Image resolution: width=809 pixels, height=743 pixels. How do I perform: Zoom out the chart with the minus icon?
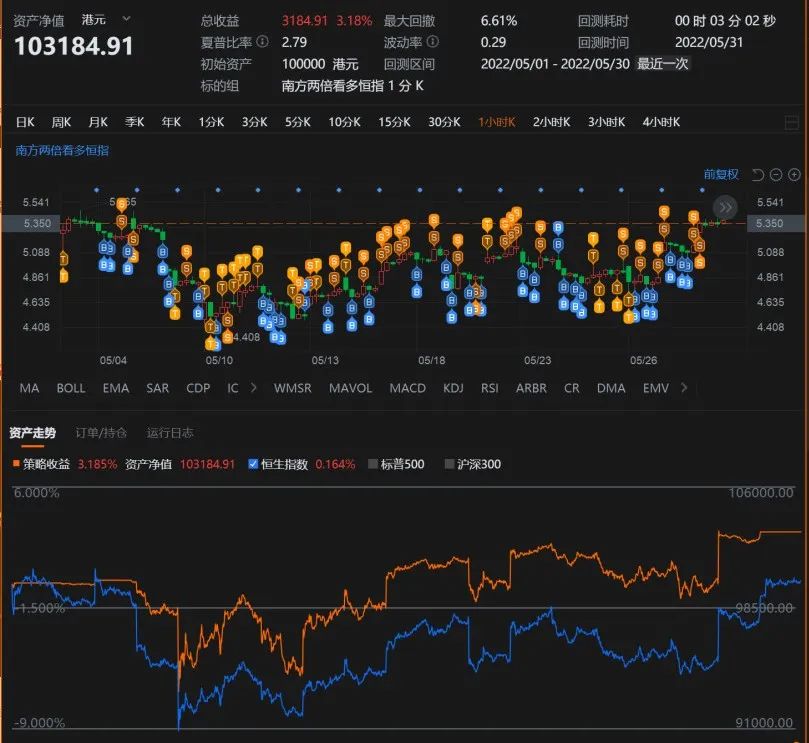pos(776,175)
